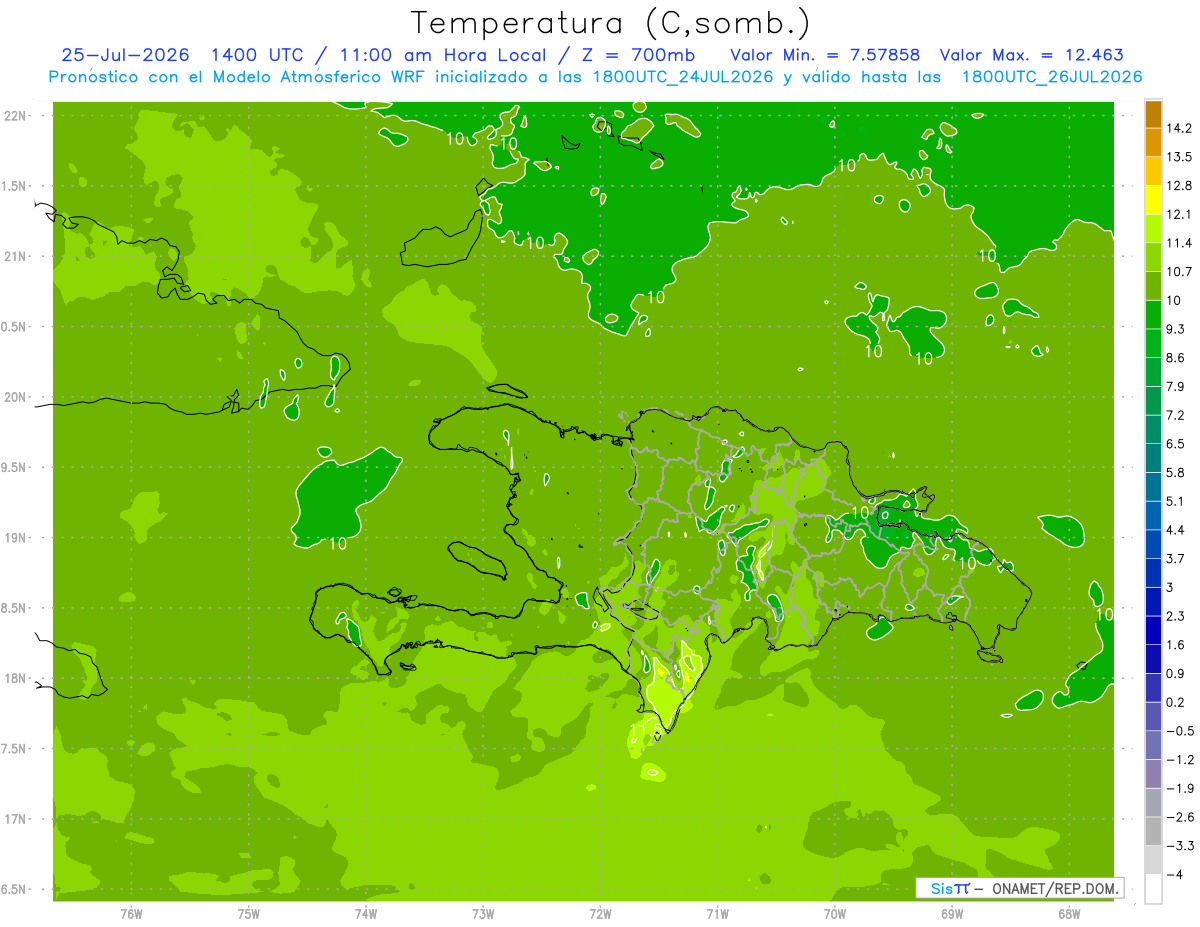This screenshot has width=1200, height=927.
Task: Pick the yellow swatch between 12.8 and 12.1
Action: tap(1153, 200)
